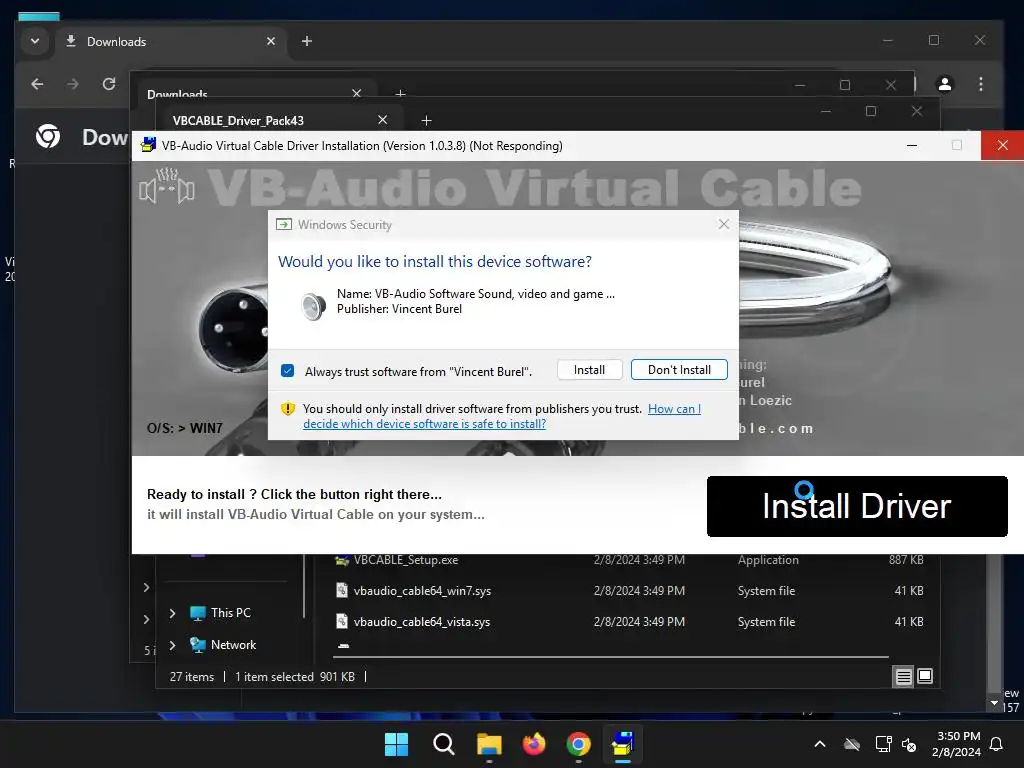The height and width of the screenshot is (768, 1024).
Task: Show hidden system tray icons
Action: click(820, 744)
